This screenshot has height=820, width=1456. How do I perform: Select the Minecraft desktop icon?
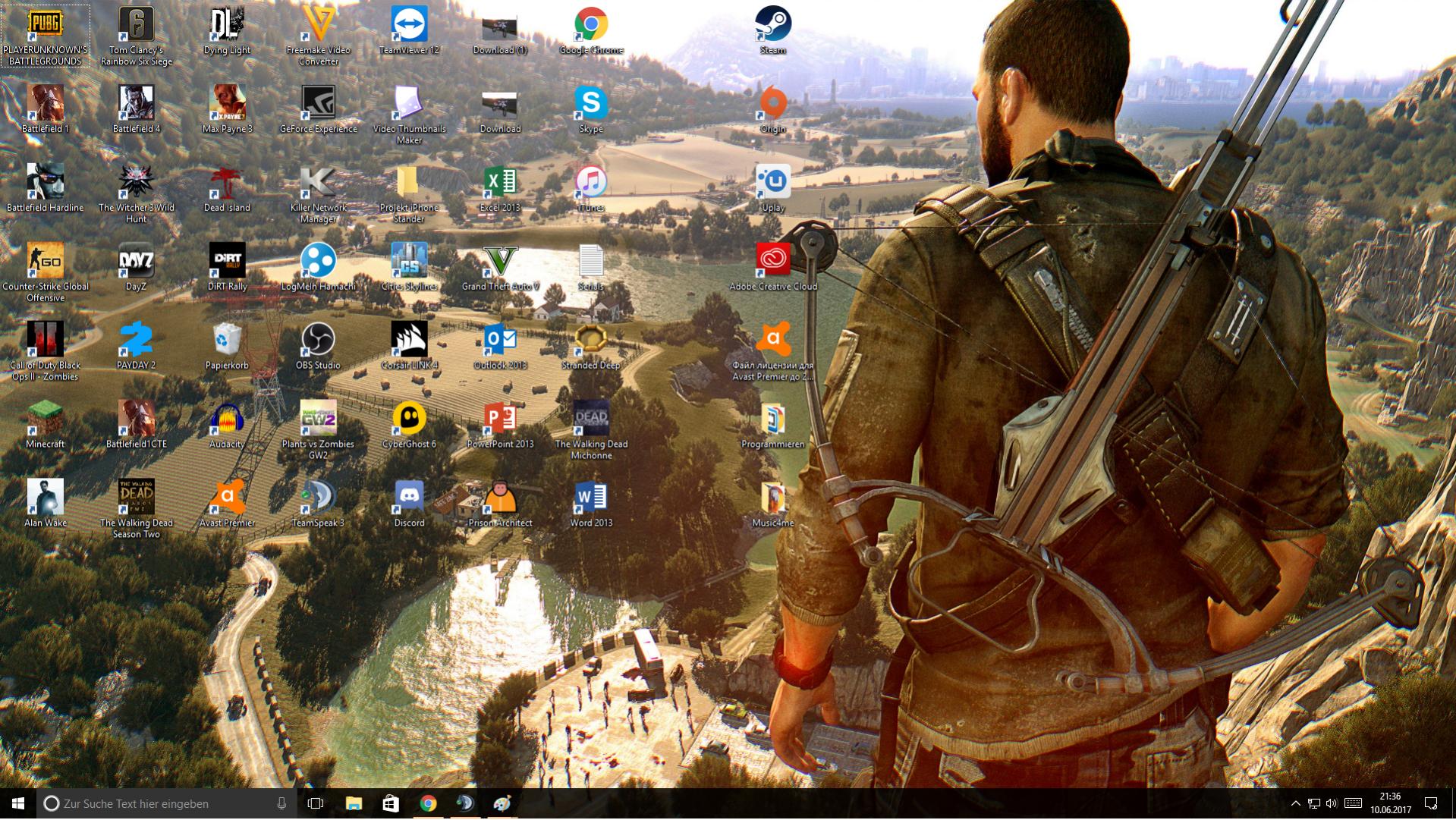pos(46,425)
